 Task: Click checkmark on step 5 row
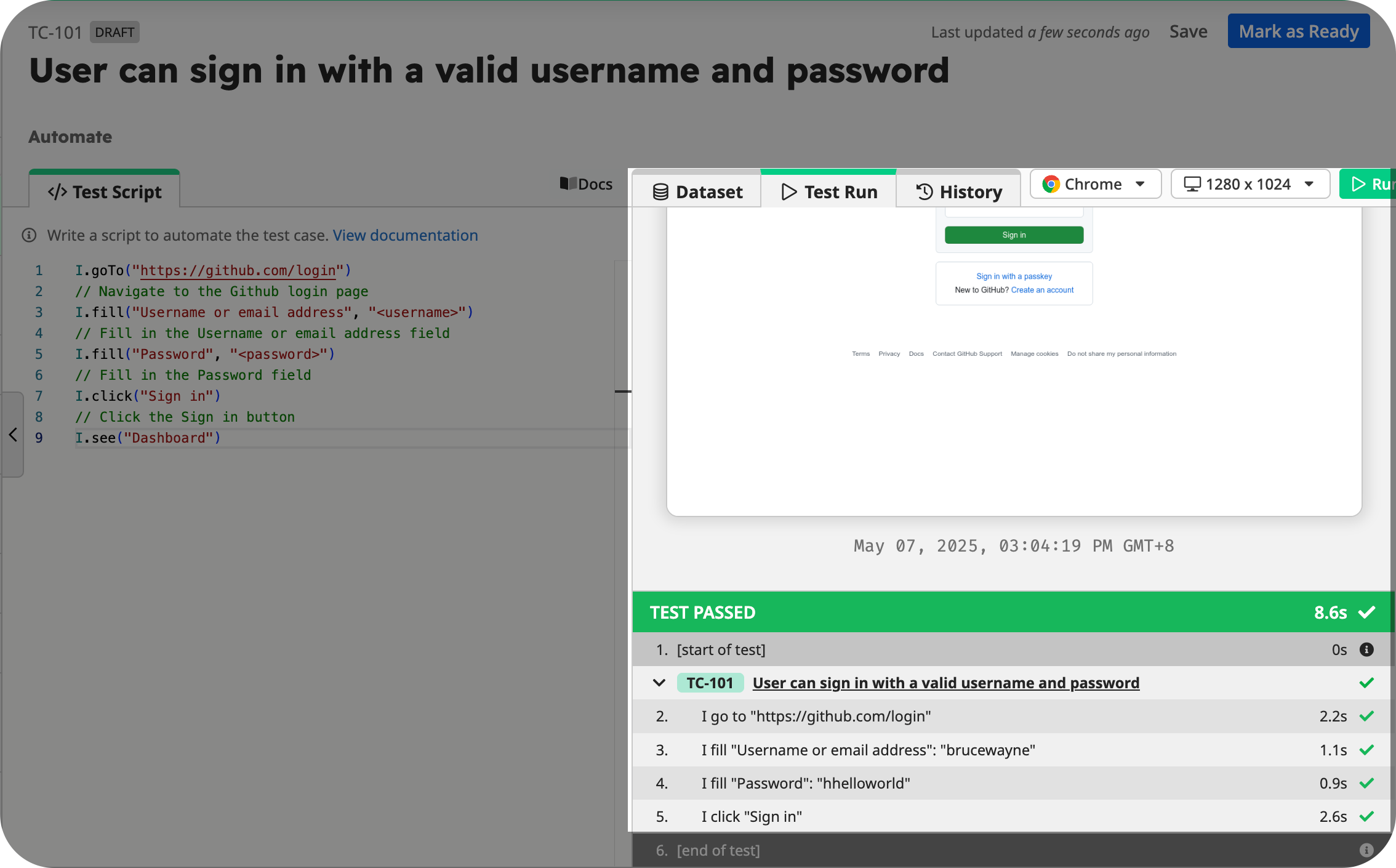click(1366, 816)
